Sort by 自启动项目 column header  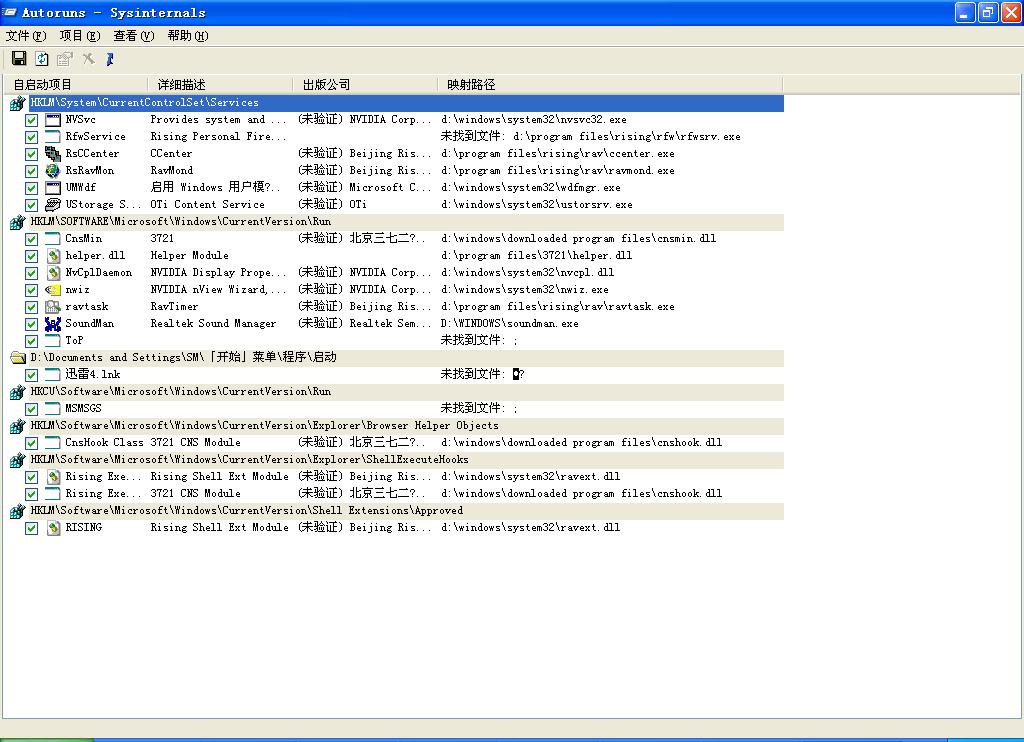76,85
